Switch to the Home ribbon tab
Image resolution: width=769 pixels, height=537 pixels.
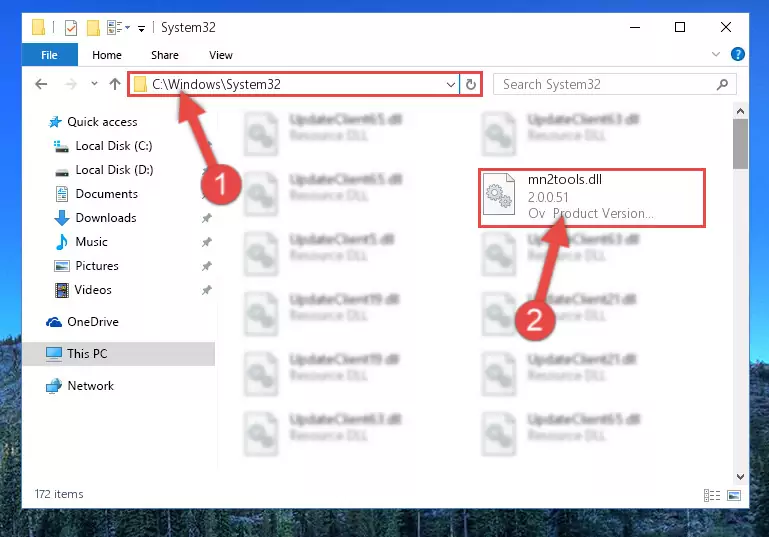click(x=106, y=55)
